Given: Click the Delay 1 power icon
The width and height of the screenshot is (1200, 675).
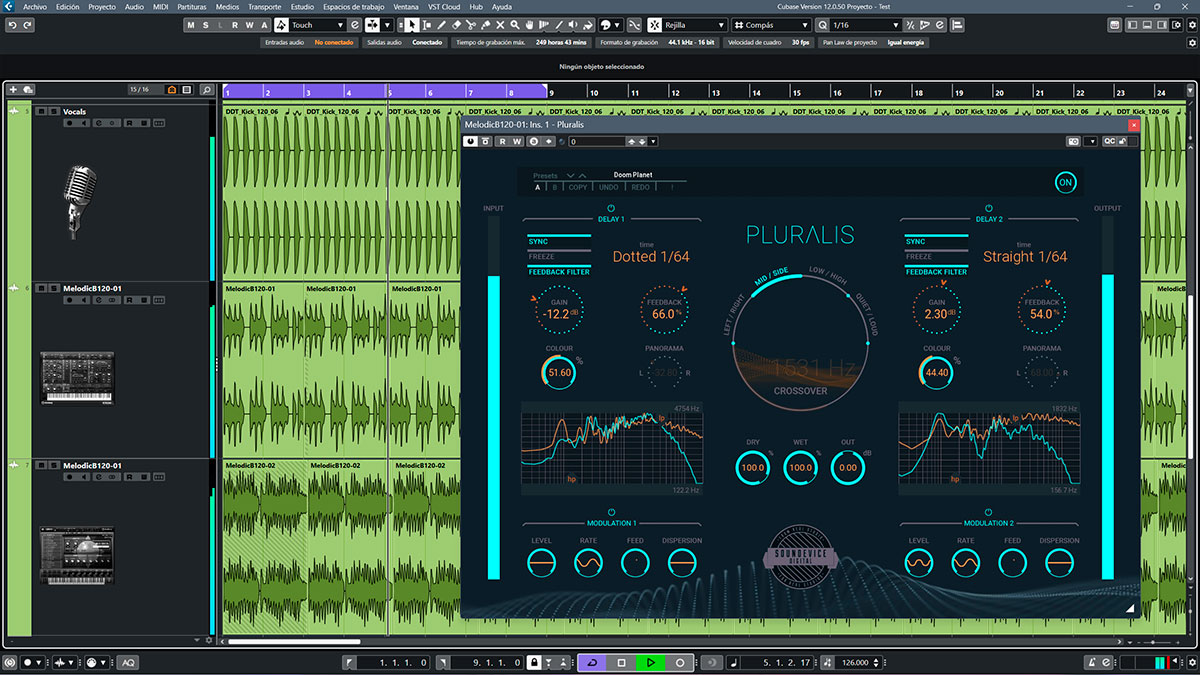Looking at the screenshot, I should [x=611, y=208].
